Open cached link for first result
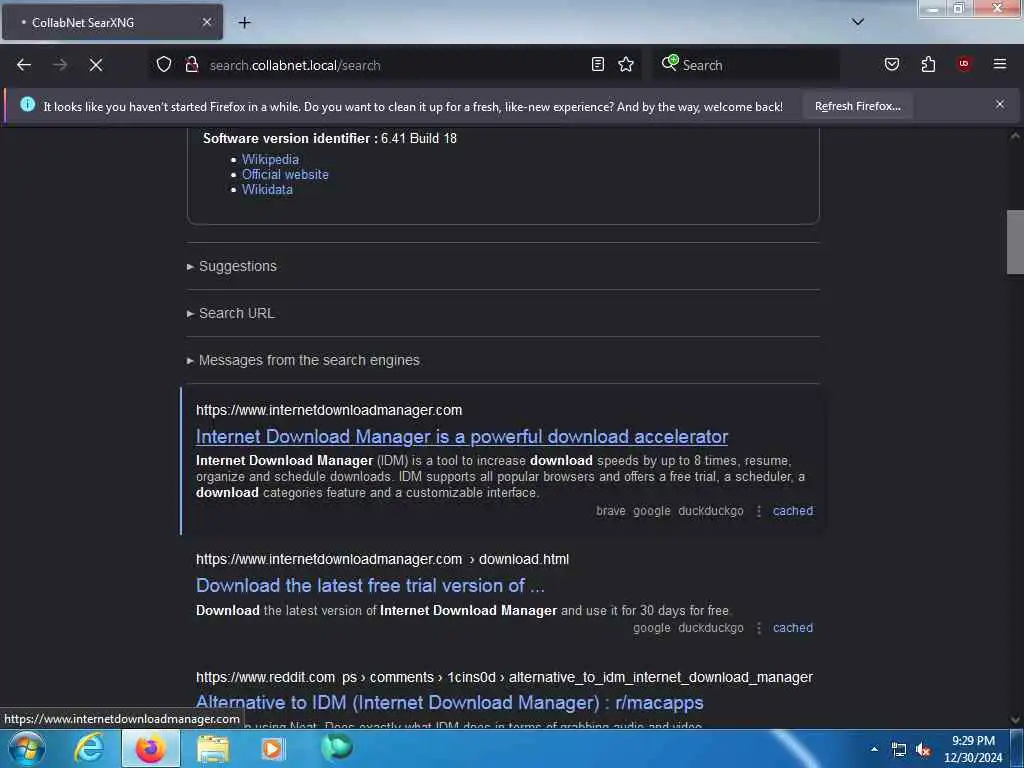The width and height of the screenshot is (1024, 768). pos(793,511)
